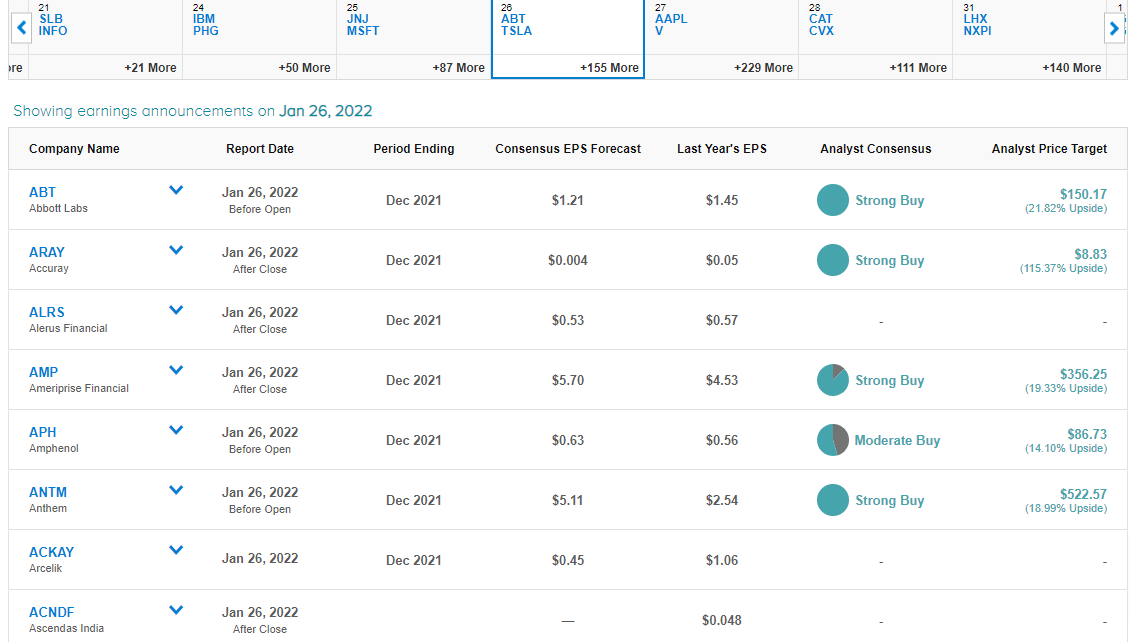Click the CVX ticker in calendar

coord(821,31)
